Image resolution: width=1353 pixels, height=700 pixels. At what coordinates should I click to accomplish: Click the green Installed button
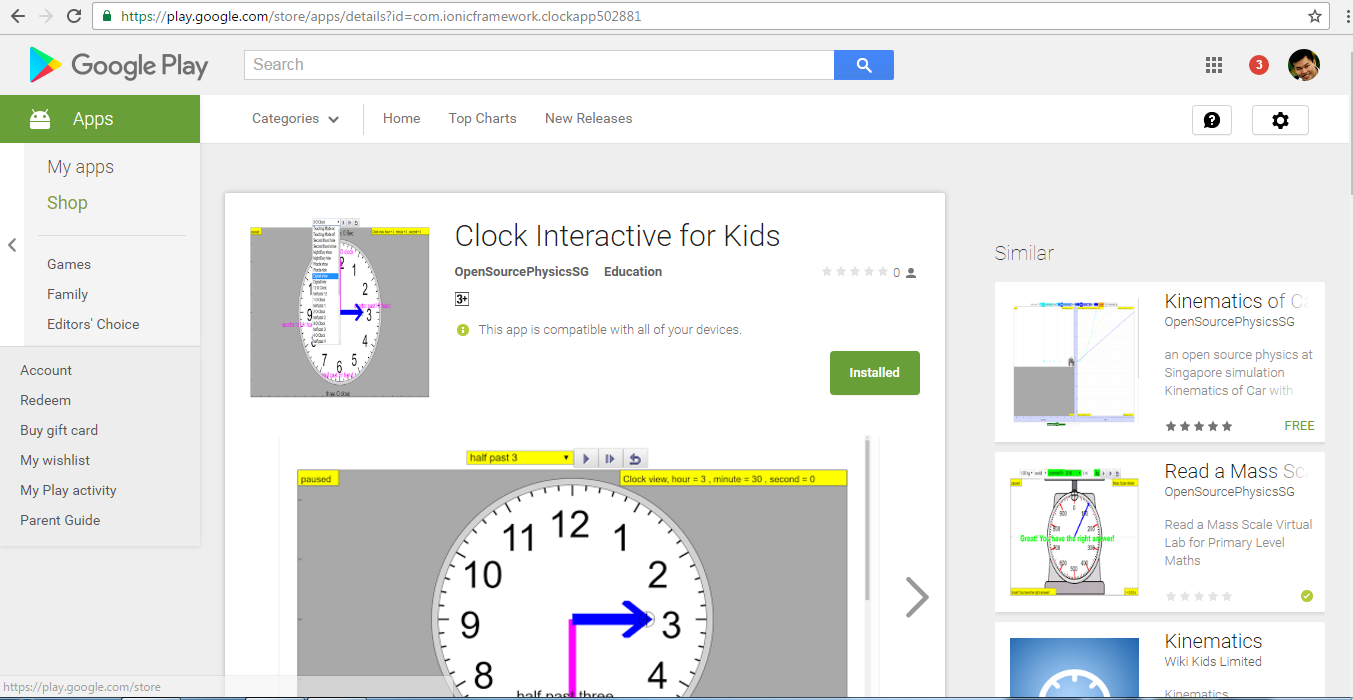coord(875,373)
